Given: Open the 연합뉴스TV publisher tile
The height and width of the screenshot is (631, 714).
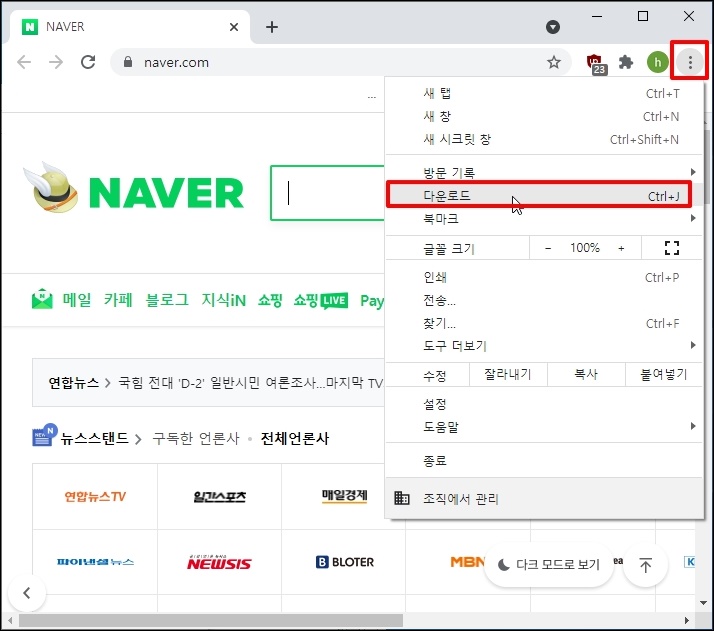Looking at the screenshot, I should 95,496.
